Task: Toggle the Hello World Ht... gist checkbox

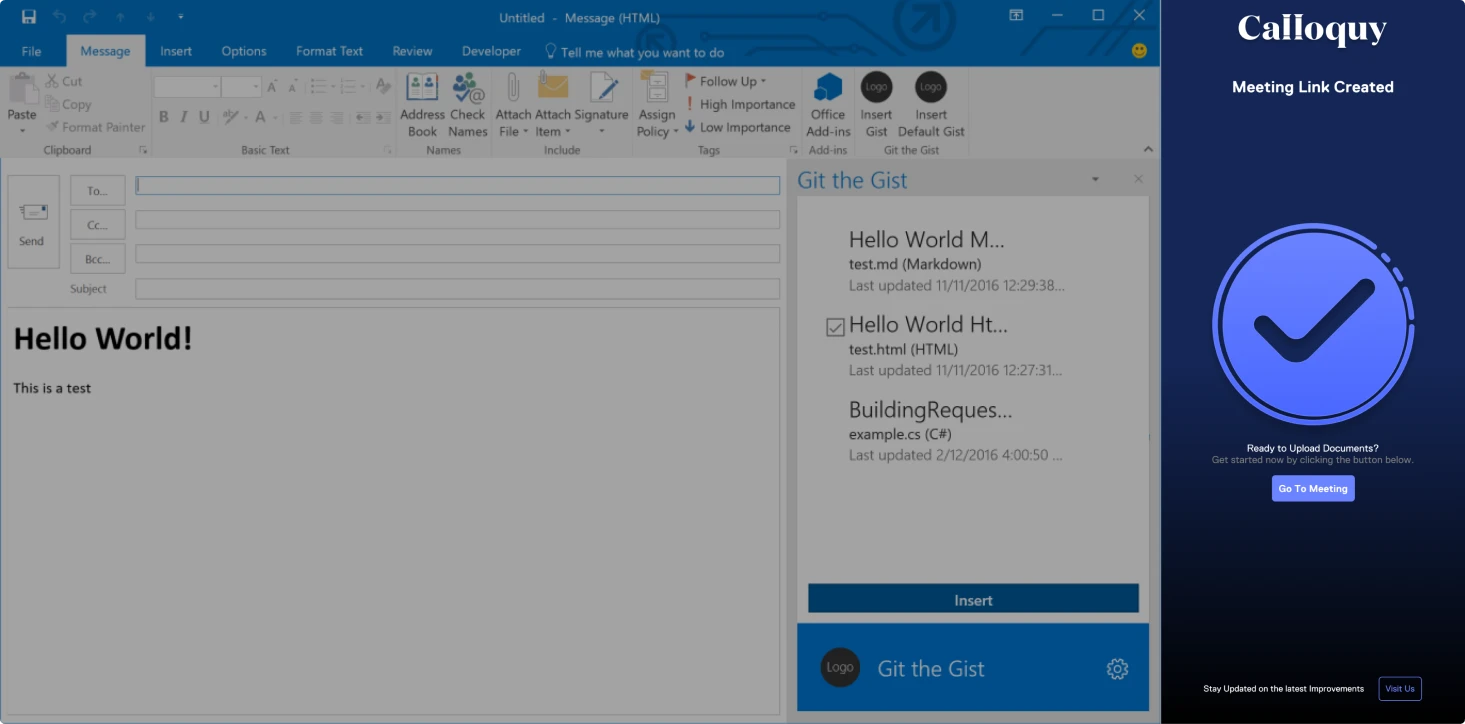Action: point(835,327)
